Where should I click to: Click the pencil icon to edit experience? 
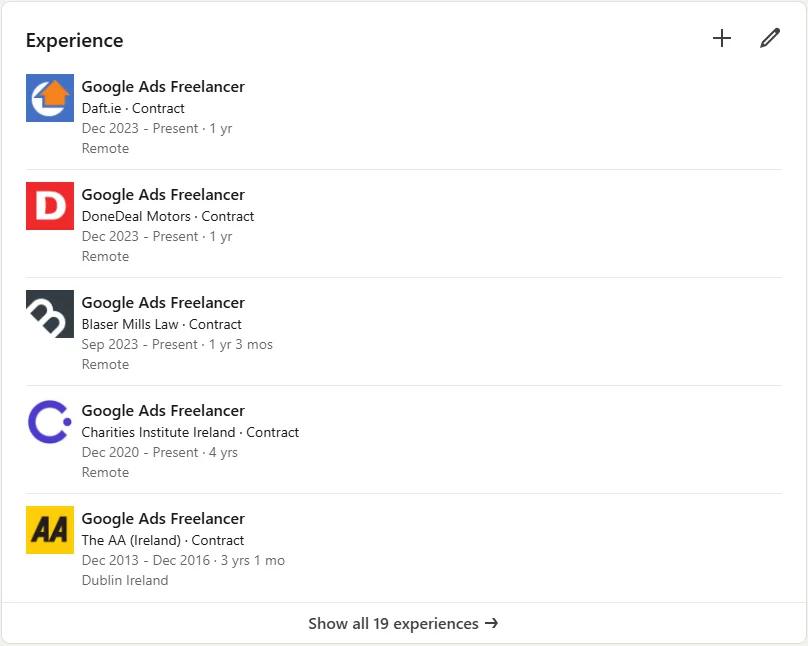770,38
